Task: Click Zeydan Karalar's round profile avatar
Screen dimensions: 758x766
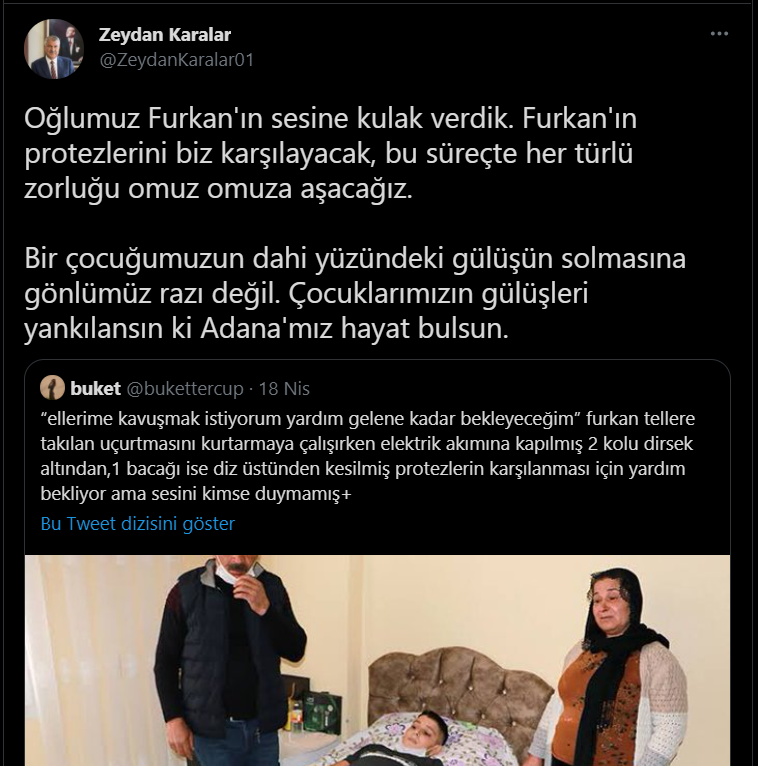Action: point(54,49)
